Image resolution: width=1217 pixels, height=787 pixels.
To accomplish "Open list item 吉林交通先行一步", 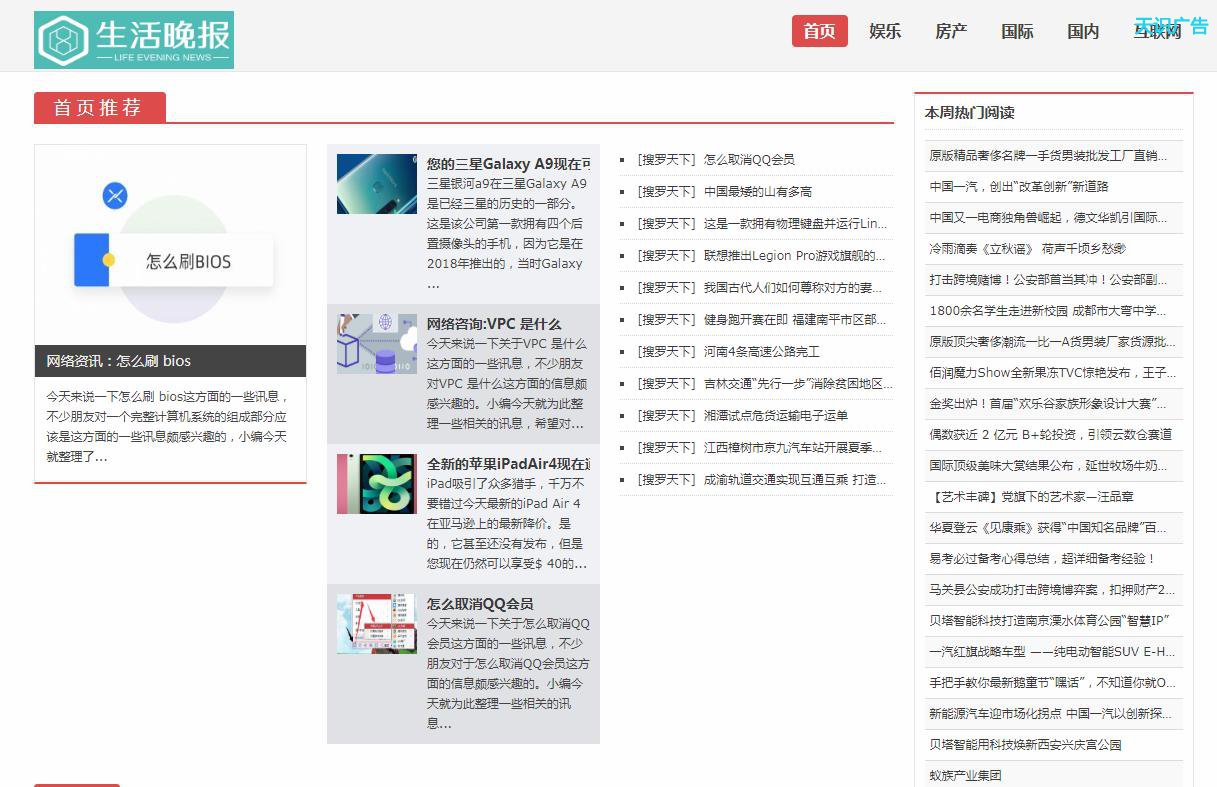I will pyautogui.click(x=798, y=383).
